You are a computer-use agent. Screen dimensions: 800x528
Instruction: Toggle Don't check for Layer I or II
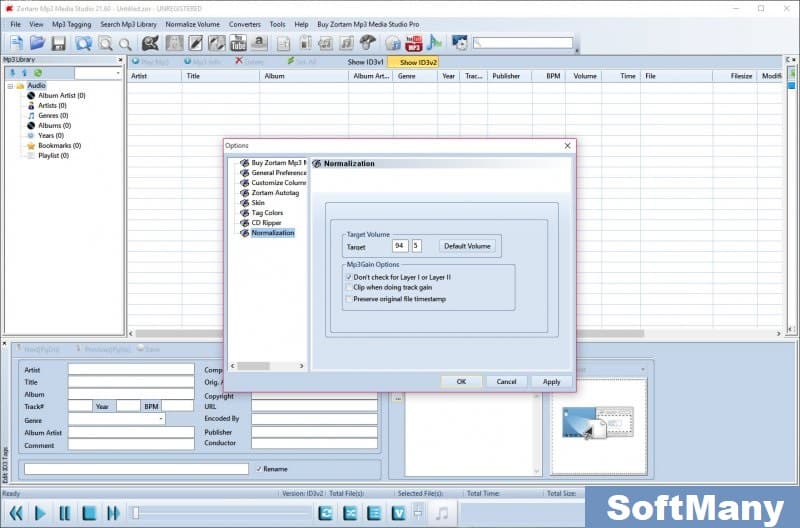[x=349, y=277]
